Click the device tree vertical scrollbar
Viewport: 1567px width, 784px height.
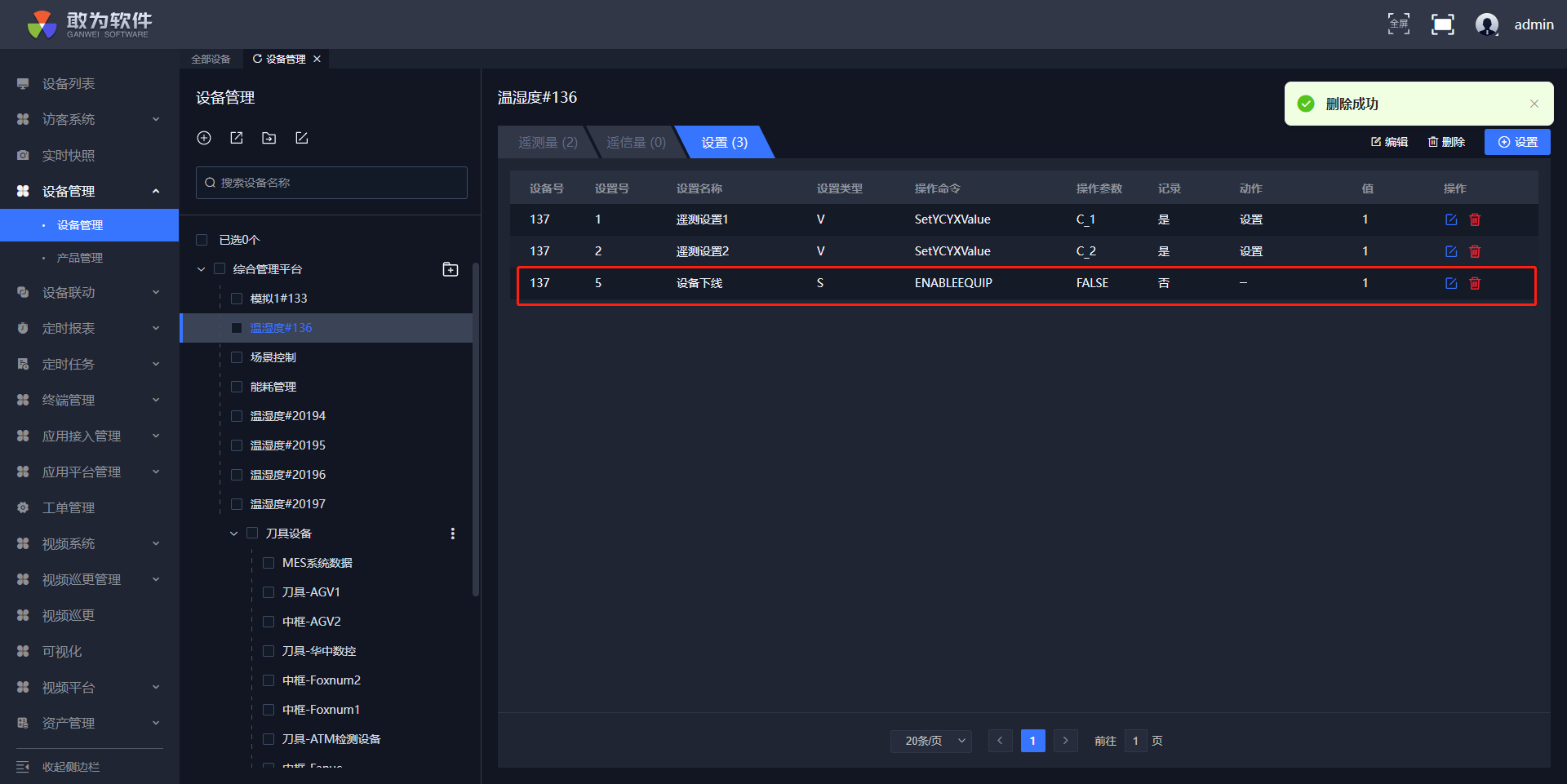click(x=476, y=429)
